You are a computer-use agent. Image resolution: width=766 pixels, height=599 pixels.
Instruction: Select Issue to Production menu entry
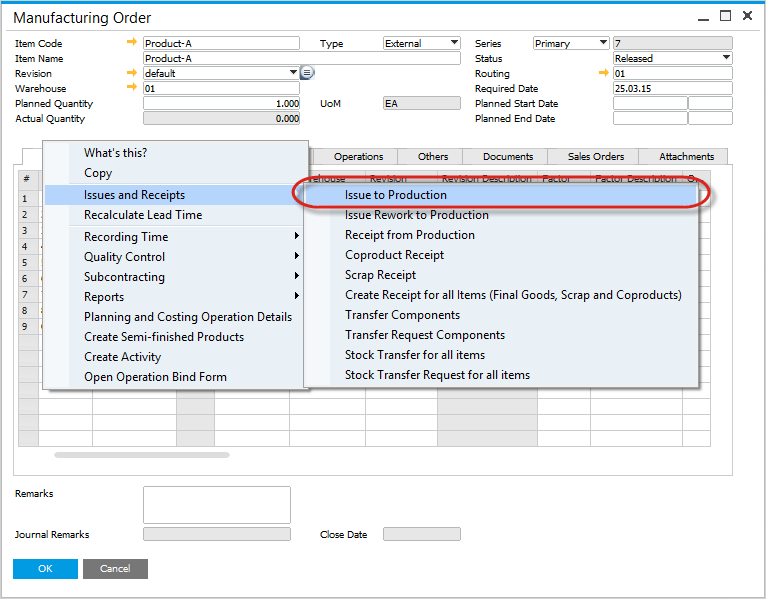tap(396, 195)
